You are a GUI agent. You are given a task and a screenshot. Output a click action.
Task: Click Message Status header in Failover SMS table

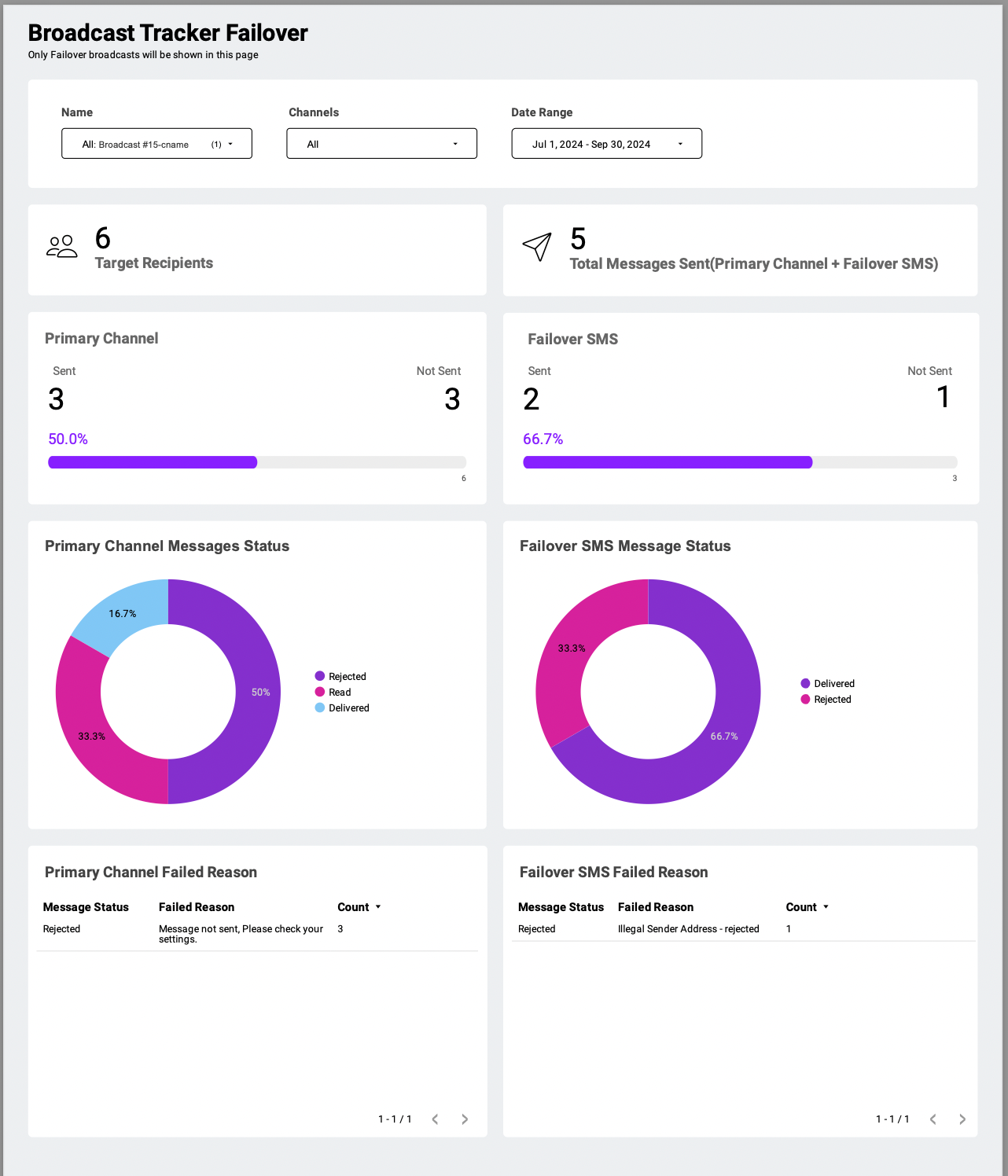pyautogui.click(x=561, y=907)
